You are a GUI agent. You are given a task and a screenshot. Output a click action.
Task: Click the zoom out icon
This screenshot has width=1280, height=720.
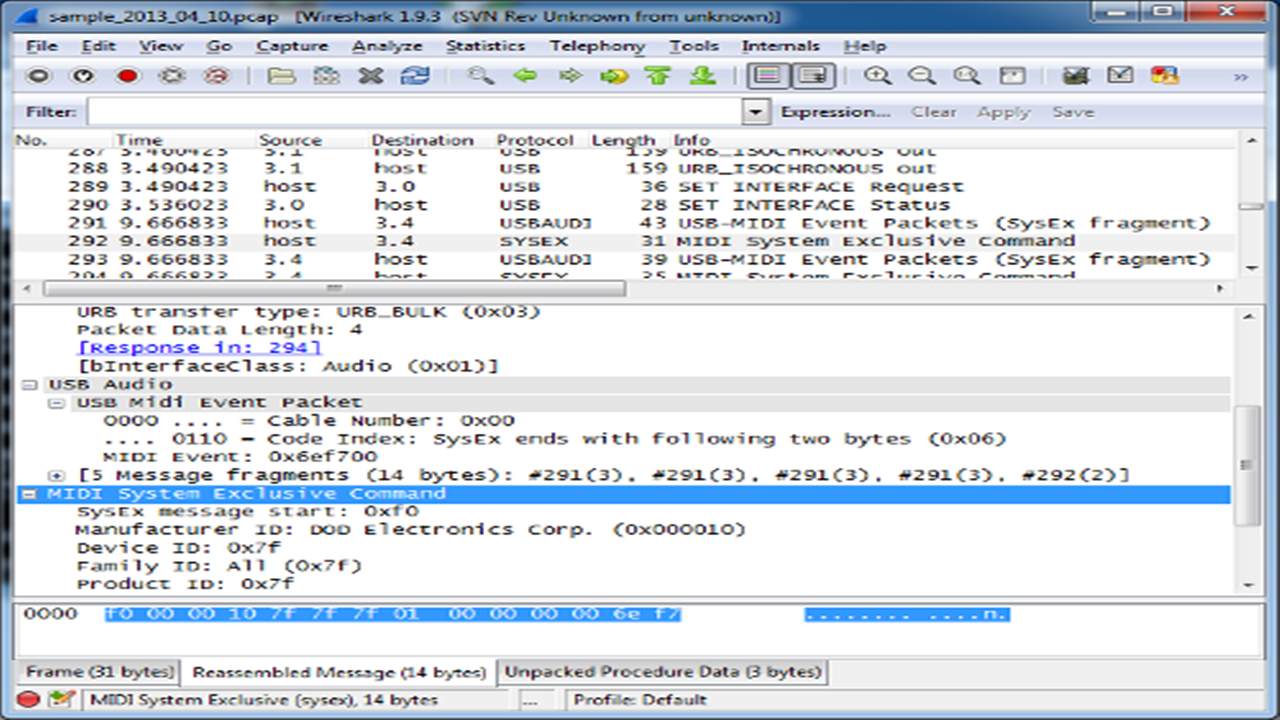coord(922,76)
